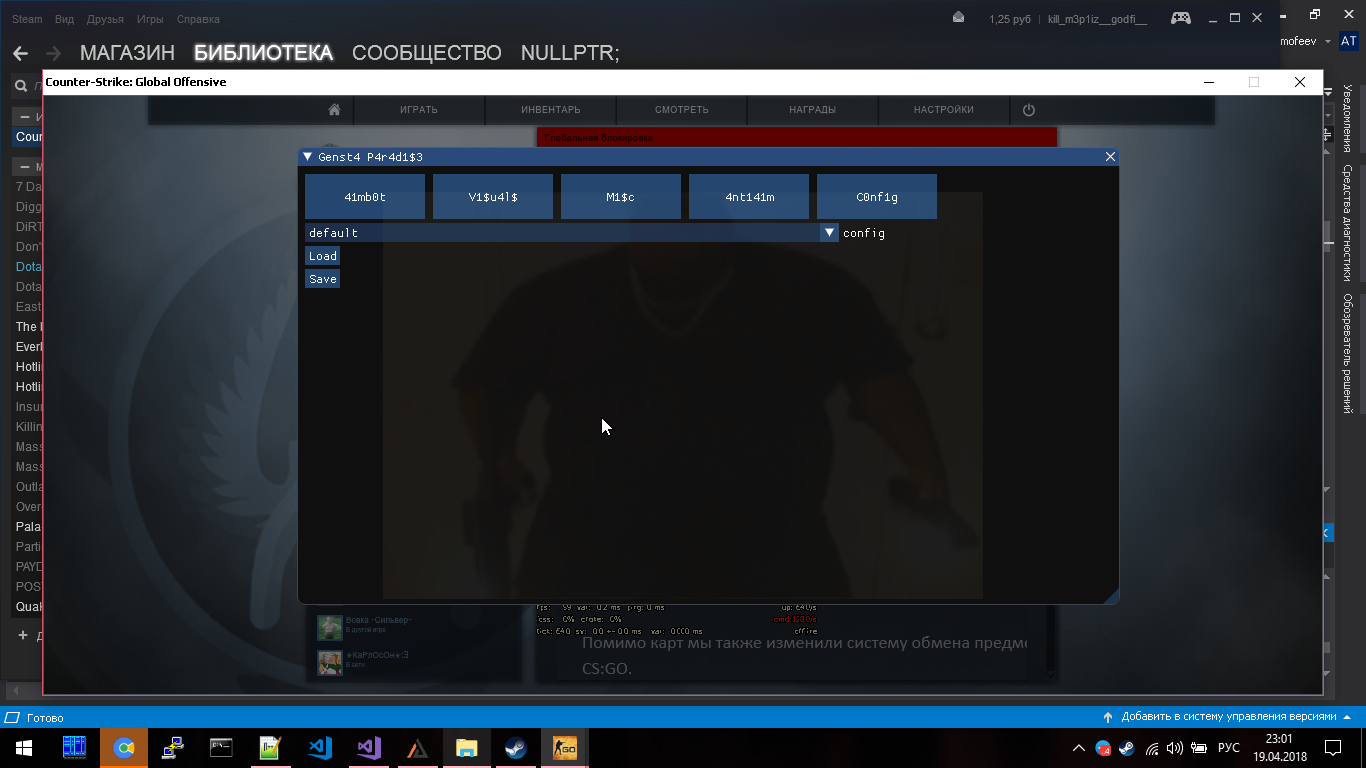Click the Steam back arrow
This screenshot has height=768, width=1366.
click(21, 53)
